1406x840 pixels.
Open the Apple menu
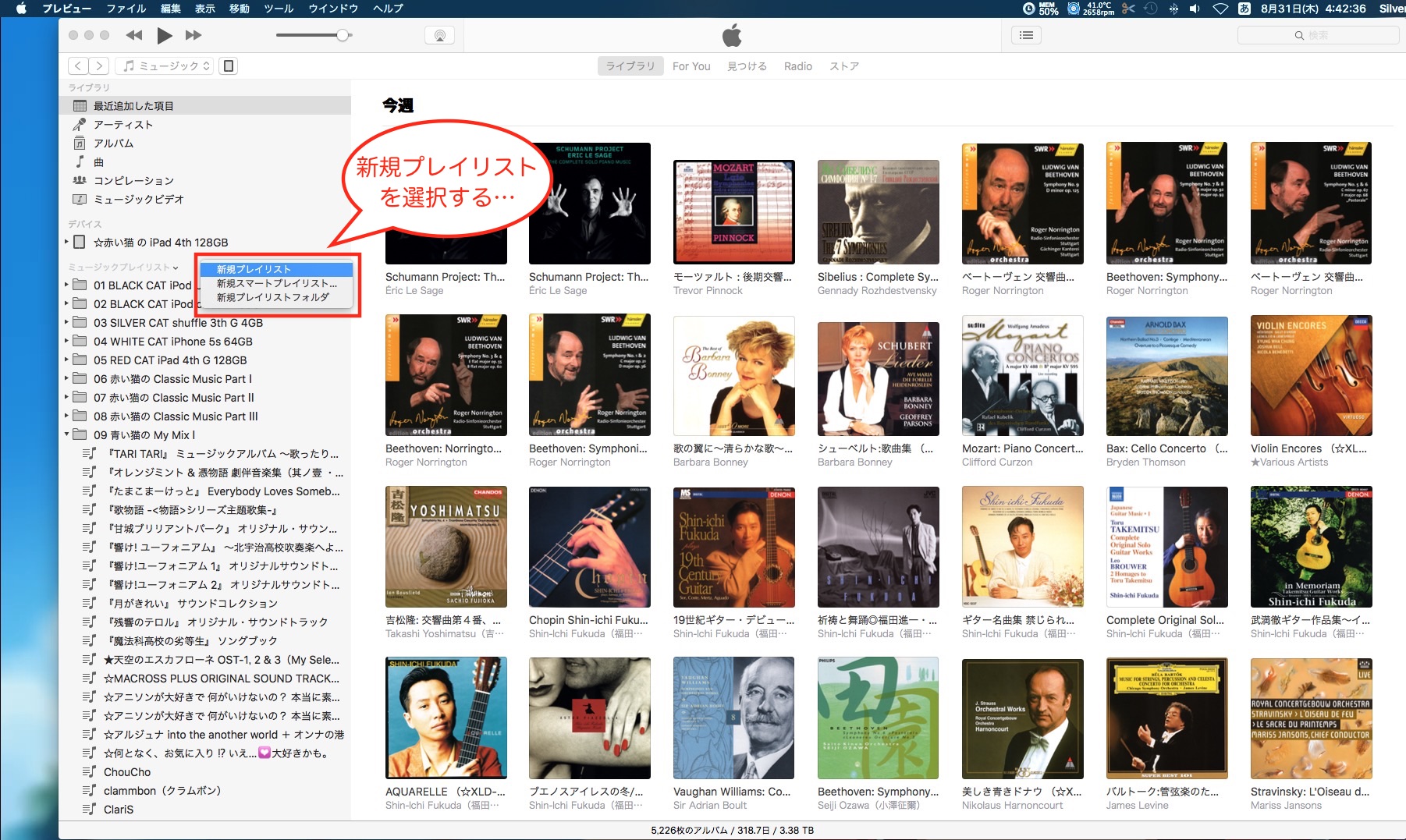coord(21,9)
